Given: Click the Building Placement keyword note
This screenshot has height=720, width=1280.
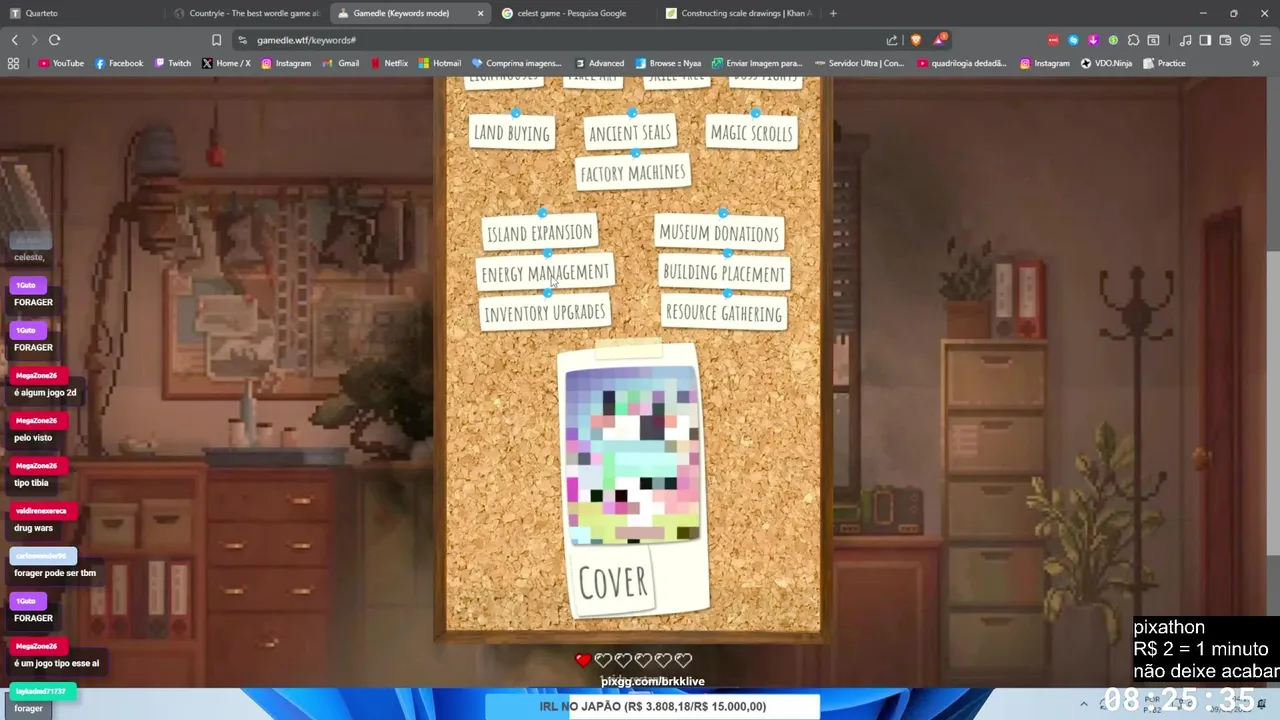Looking at the screenshot, I should (724, 273).
